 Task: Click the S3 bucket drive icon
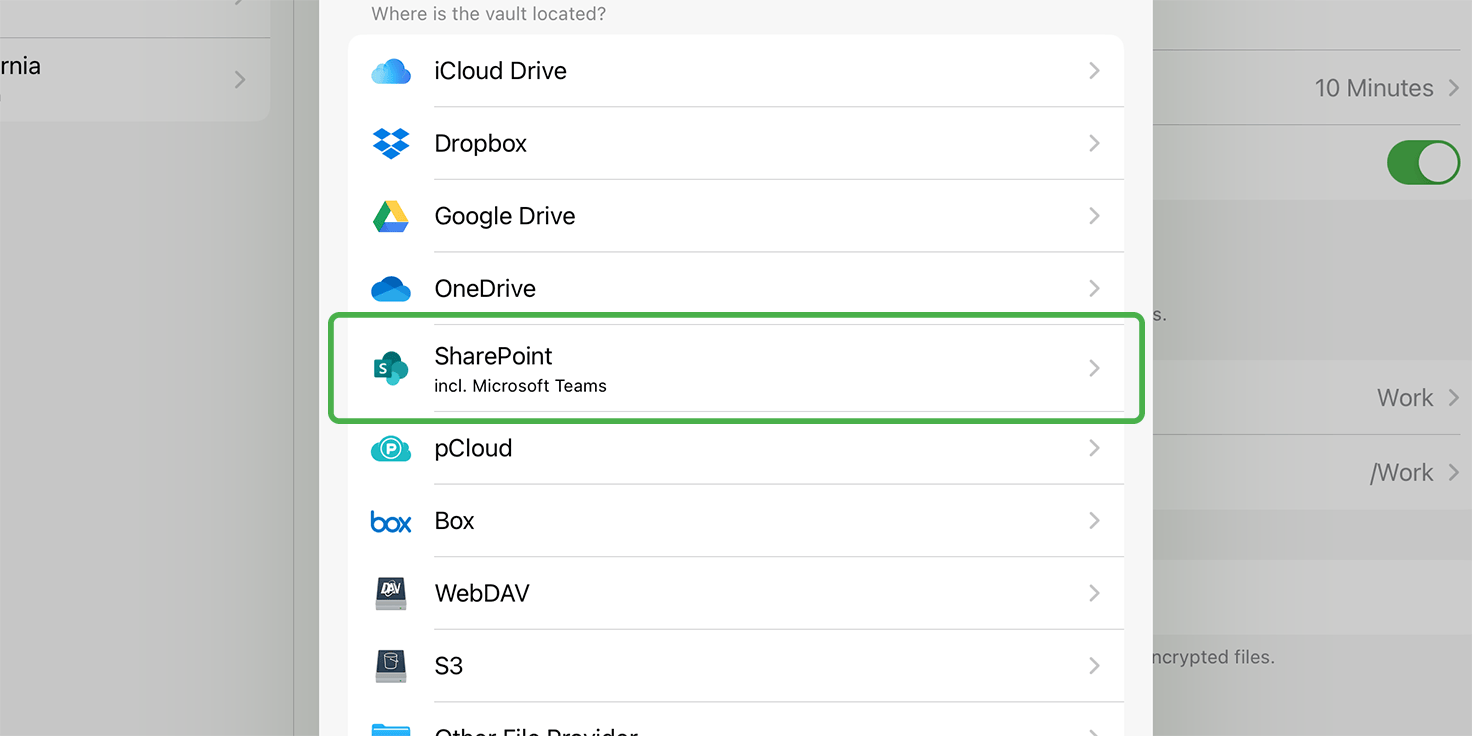[x=391, y=666]
